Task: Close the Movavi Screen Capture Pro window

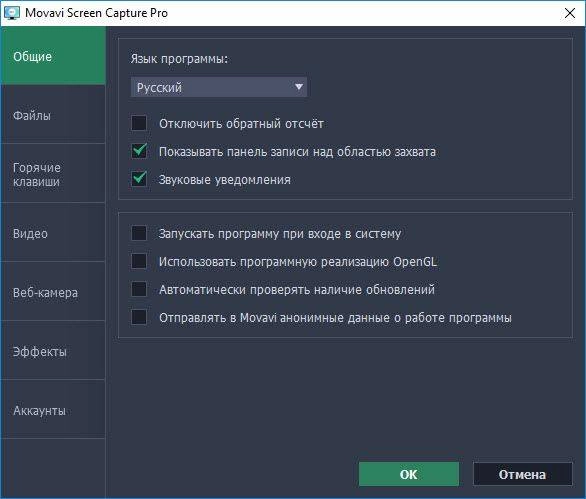Action: [570, 13]
